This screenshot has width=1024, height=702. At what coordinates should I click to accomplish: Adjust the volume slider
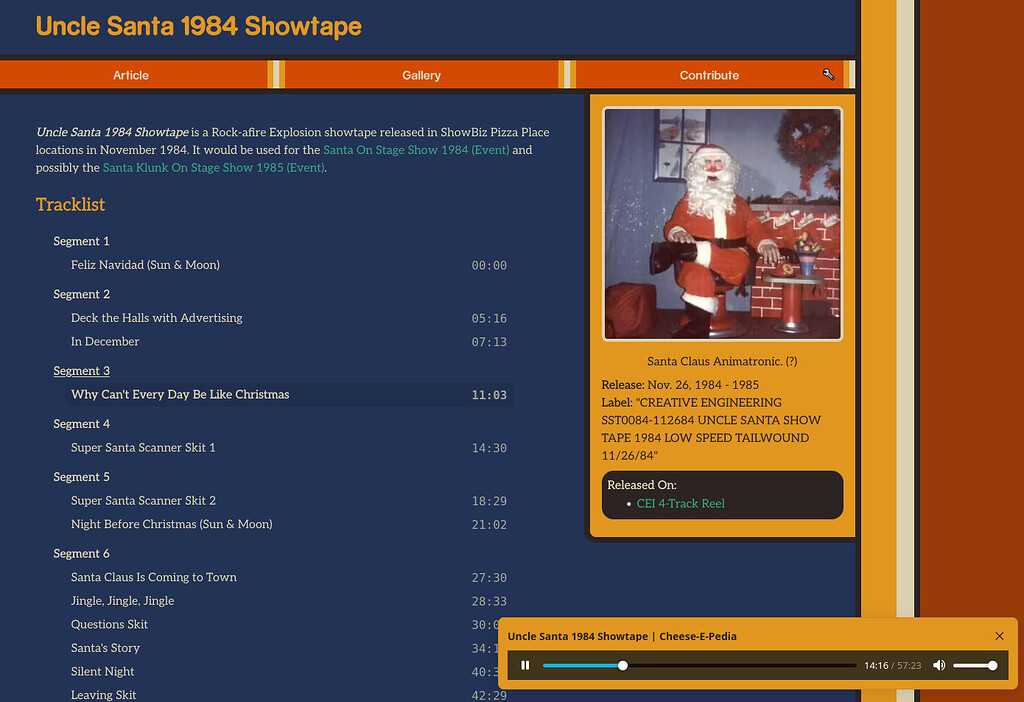pos(975,665)
